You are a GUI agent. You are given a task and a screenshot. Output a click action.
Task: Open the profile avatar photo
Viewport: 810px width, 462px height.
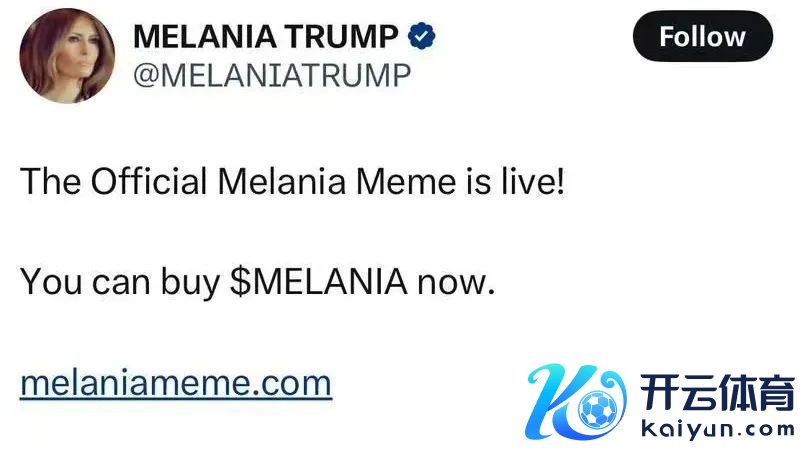[67, 56]
